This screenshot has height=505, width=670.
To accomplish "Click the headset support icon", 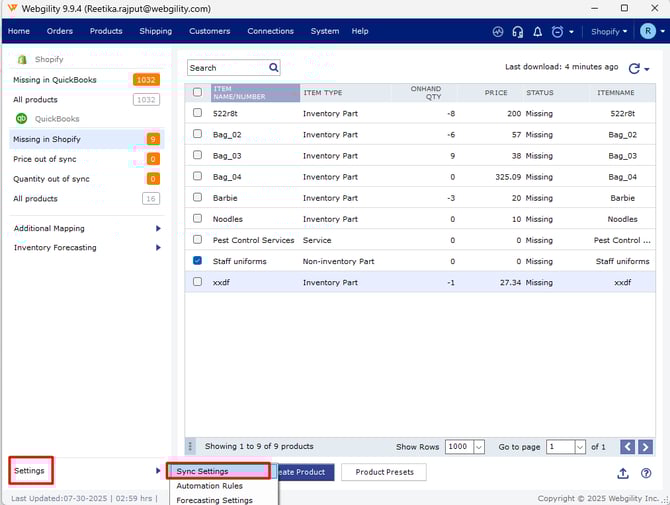I will tap(517, 32).
